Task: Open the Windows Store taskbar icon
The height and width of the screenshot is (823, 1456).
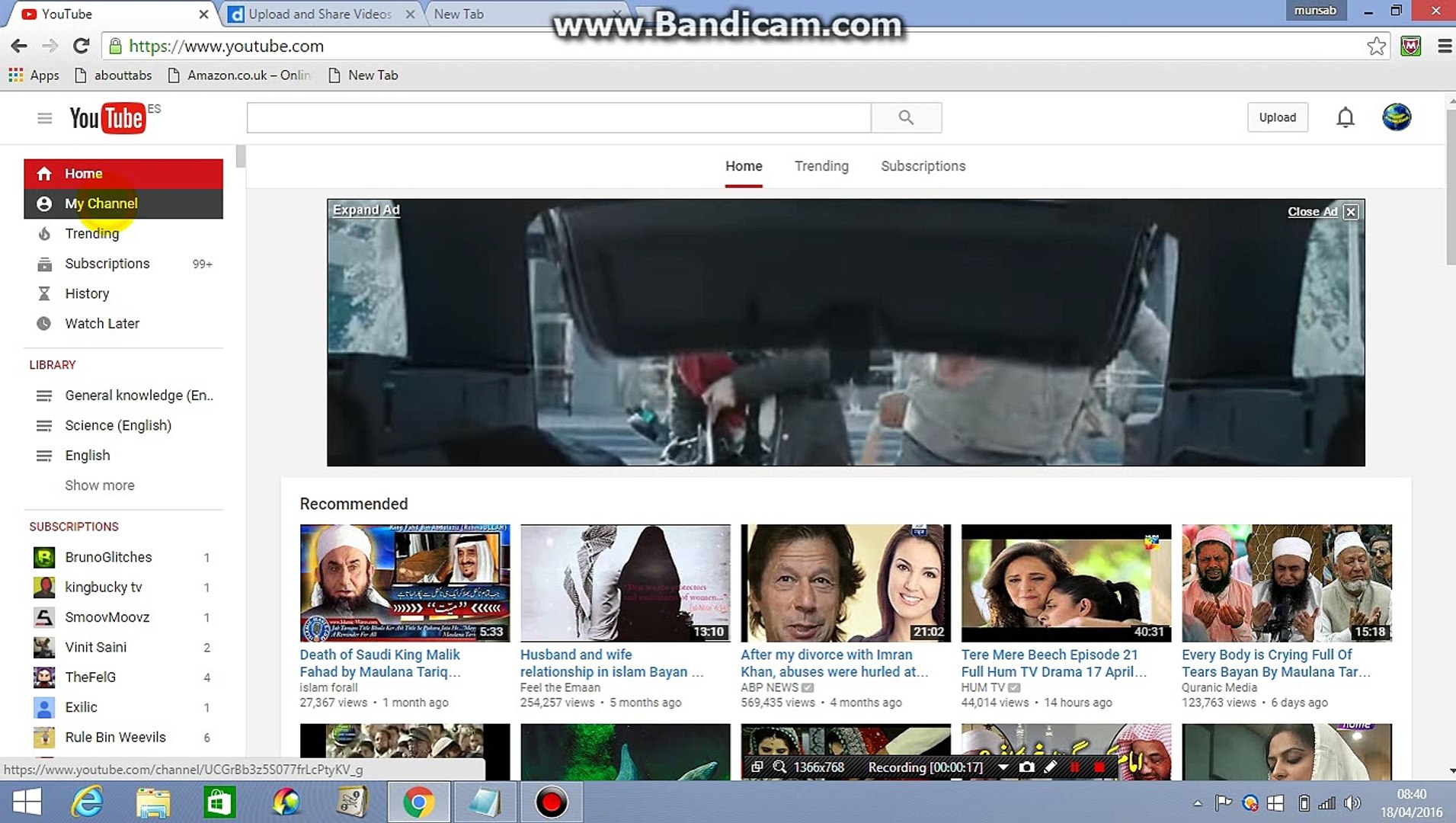Action: point(219,802)
